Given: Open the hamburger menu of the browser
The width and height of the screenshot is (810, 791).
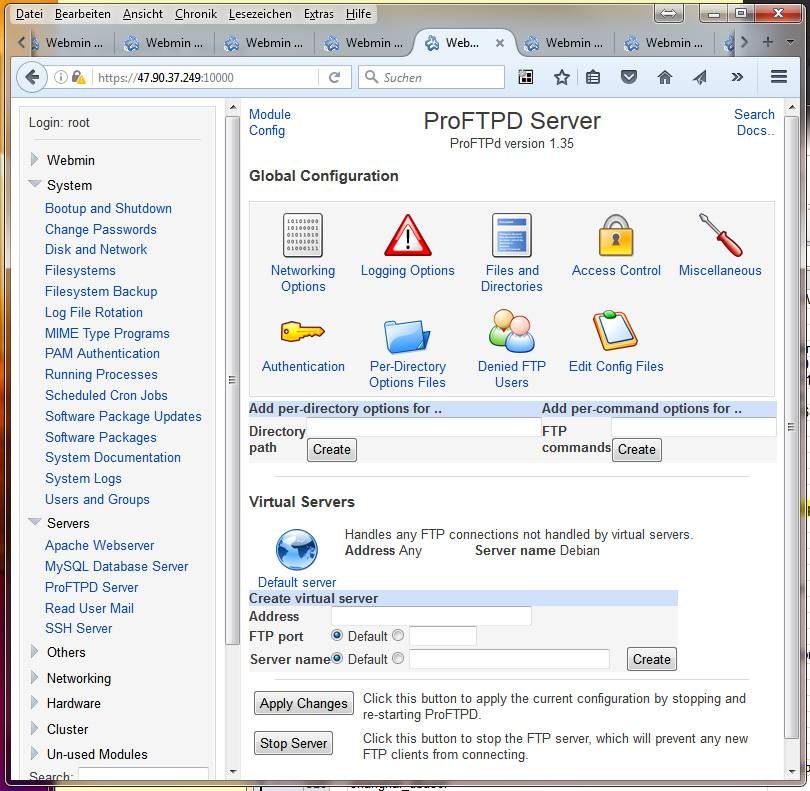Looking at the screenshot, I should tap(779, 77).
